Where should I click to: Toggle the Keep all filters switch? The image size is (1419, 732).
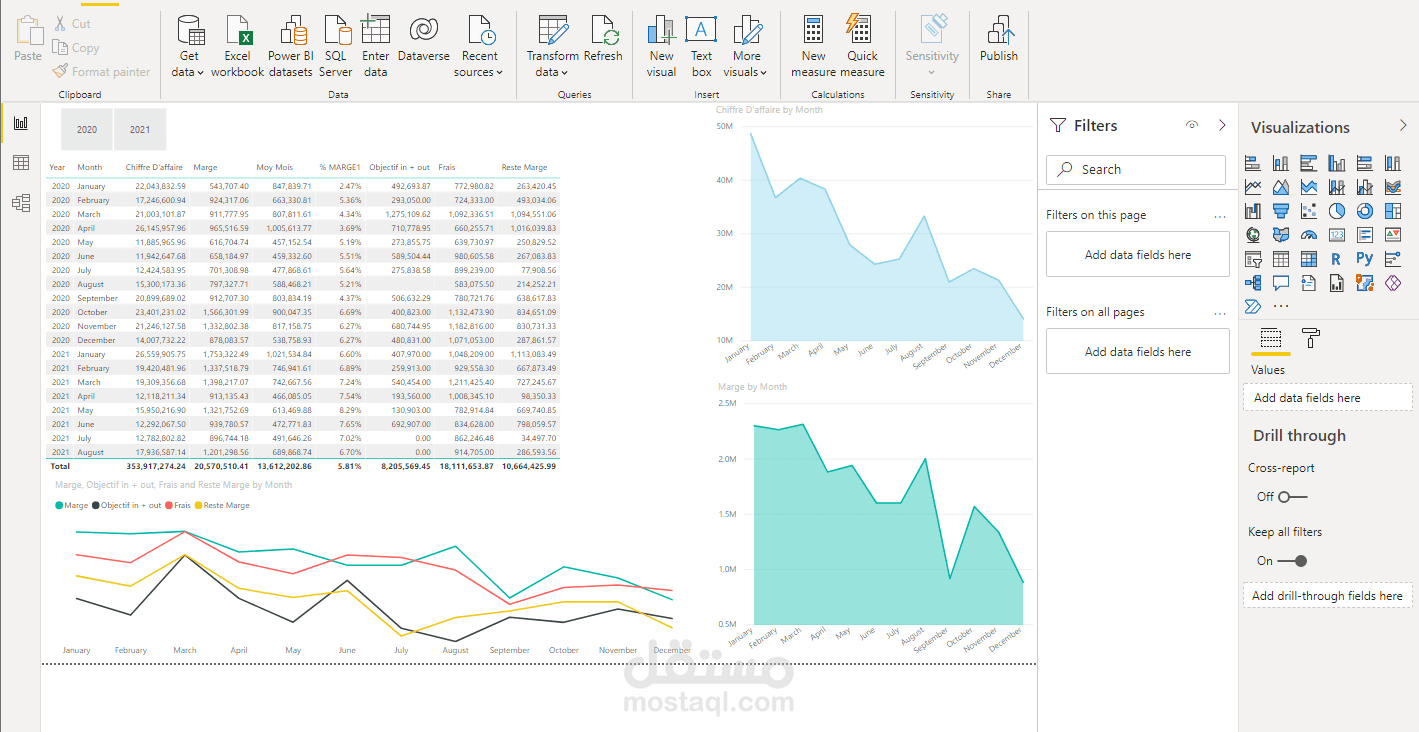[x=1293, y=561]
